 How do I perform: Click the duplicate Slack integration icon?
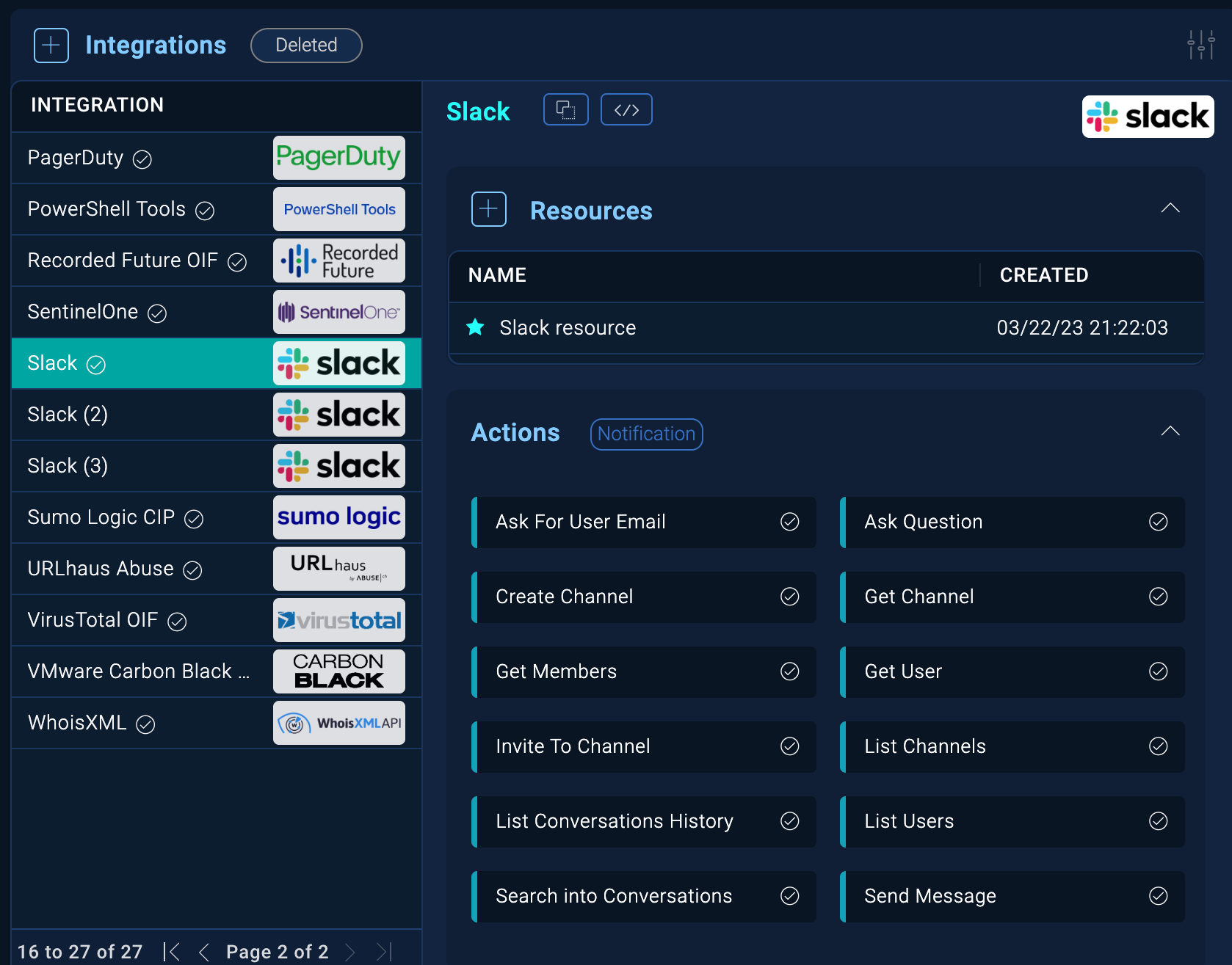pos(565,110)
